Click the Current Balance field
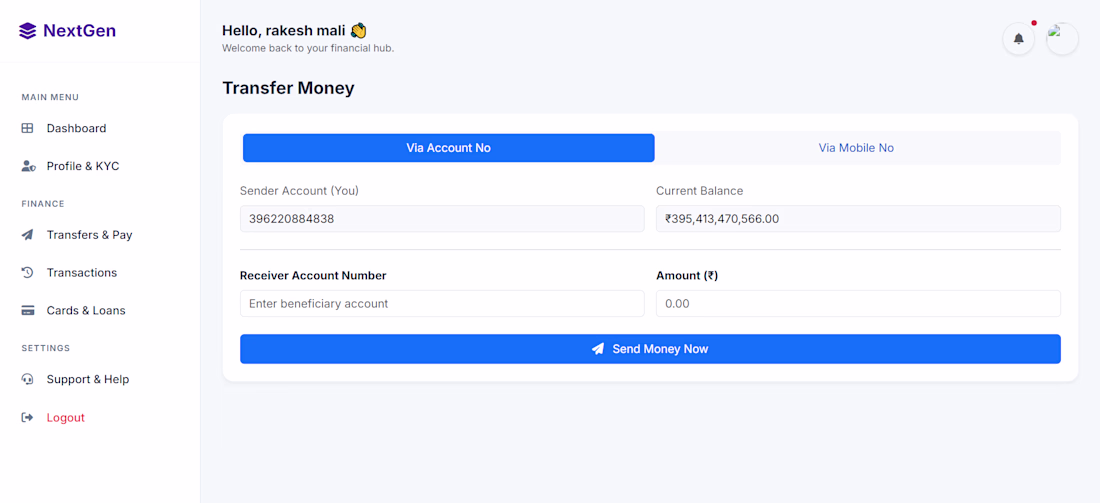Screen dimensions: 1100x503 tap(858, 219)
